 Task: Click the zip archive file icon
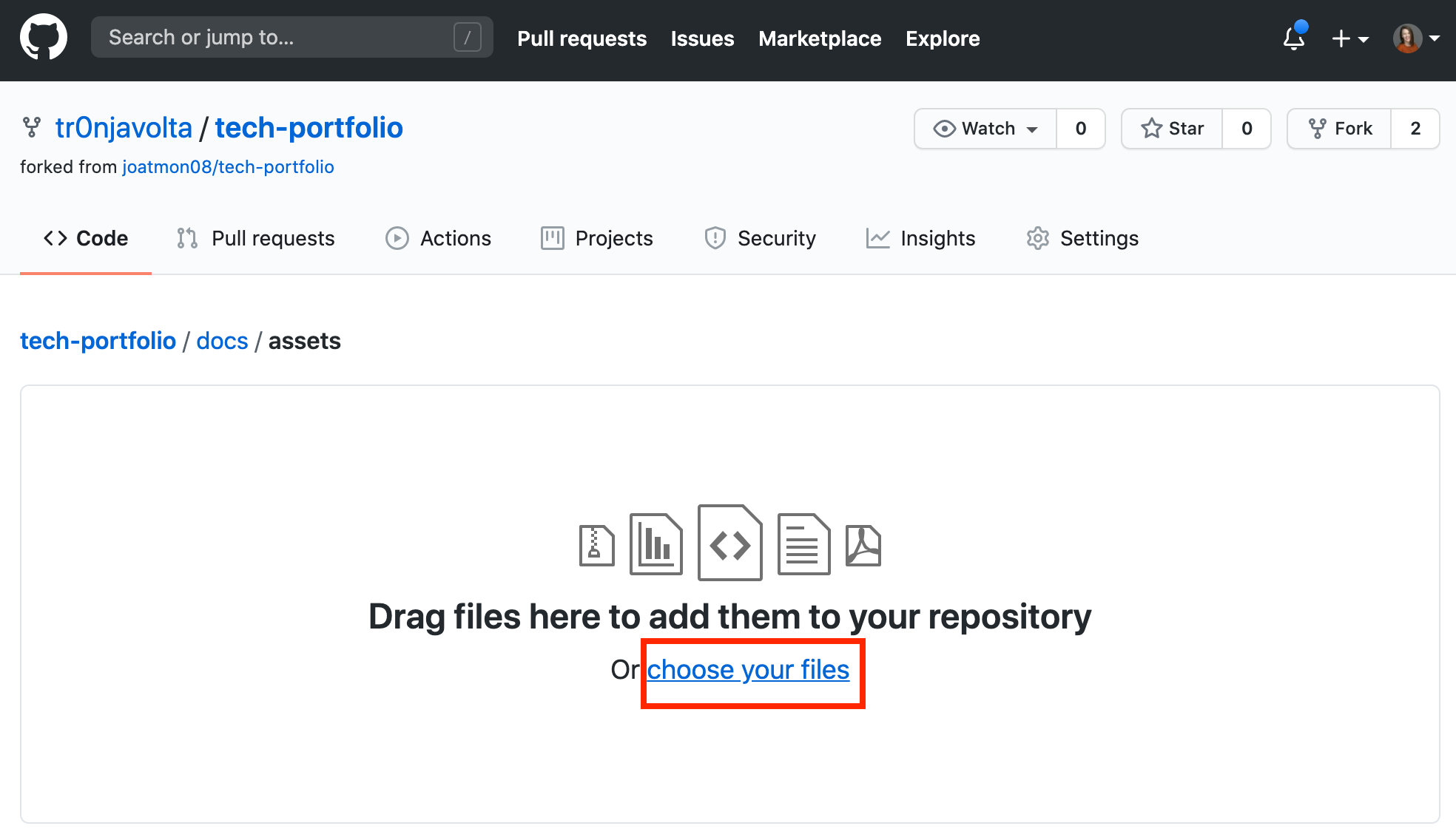click(x=596, y=546)
